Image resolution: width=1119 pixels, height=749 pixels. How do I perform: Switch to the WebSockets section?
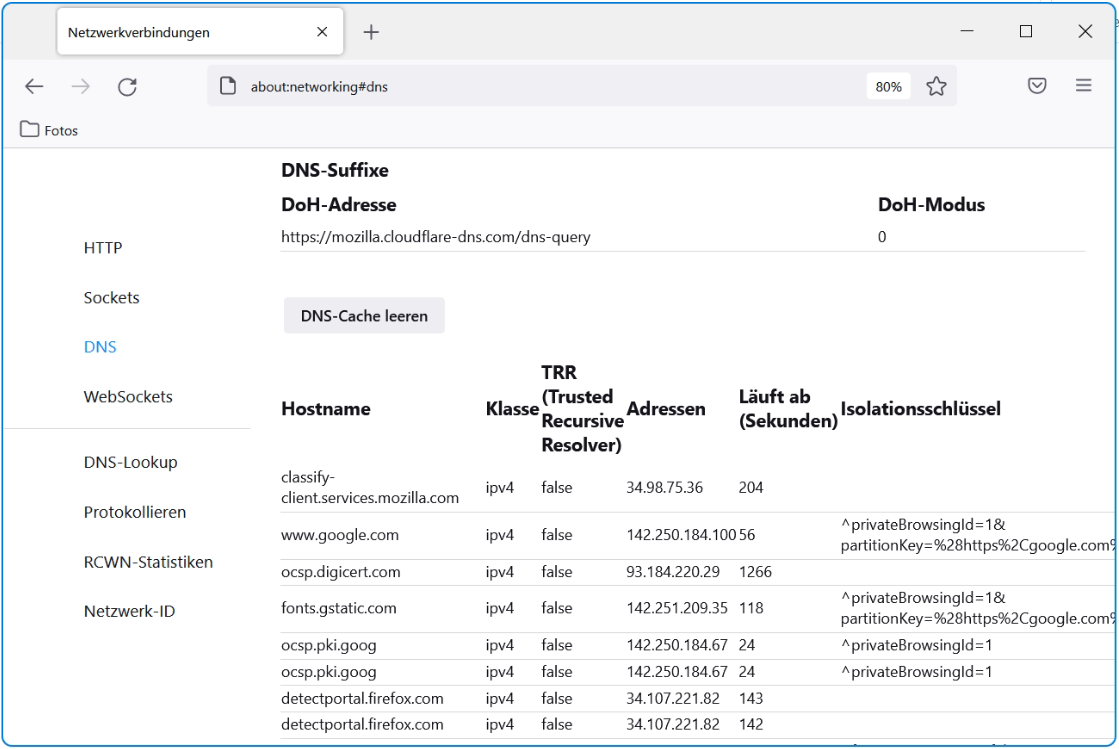click(125, 396)
